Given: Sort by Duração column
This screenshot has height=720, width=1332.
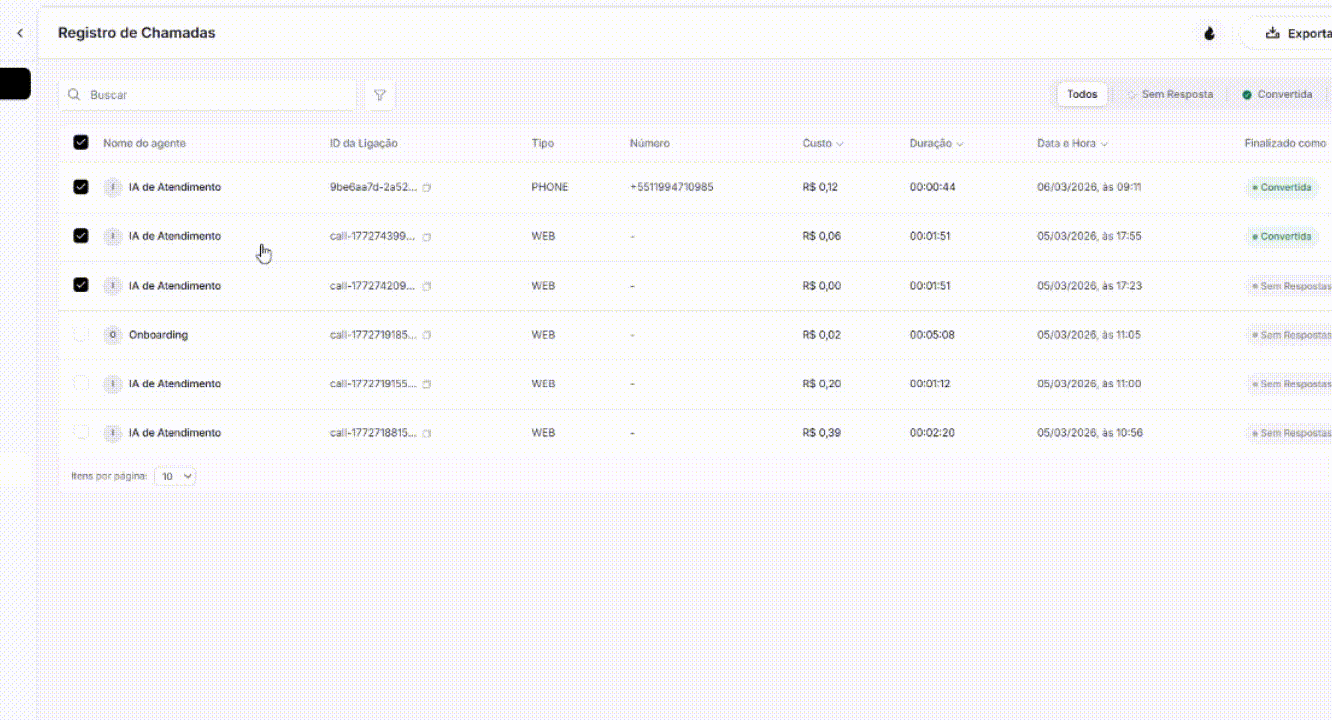Looking at the screenshot, I should pos(936,143).
